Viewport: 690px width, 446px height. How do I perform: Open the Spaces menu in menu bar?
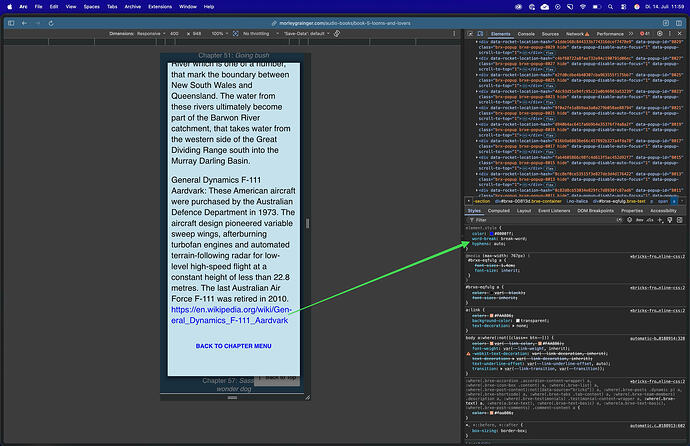[92, 7]
